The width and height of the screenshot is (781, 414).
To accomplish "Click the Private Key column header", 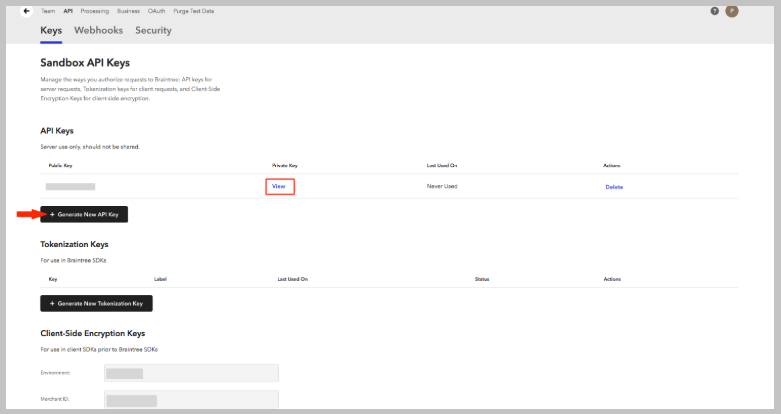I will [285, 165].
